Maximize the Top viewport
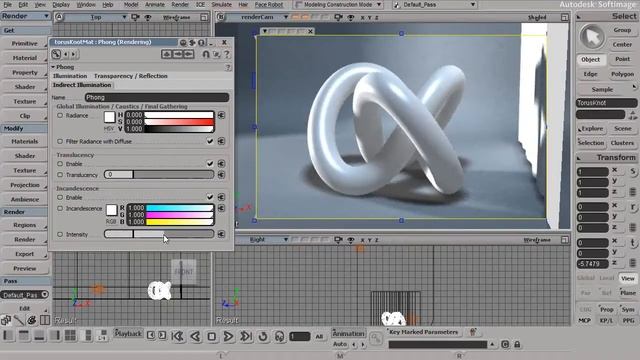This screenshot has width=640, height=360. point(204,17)
